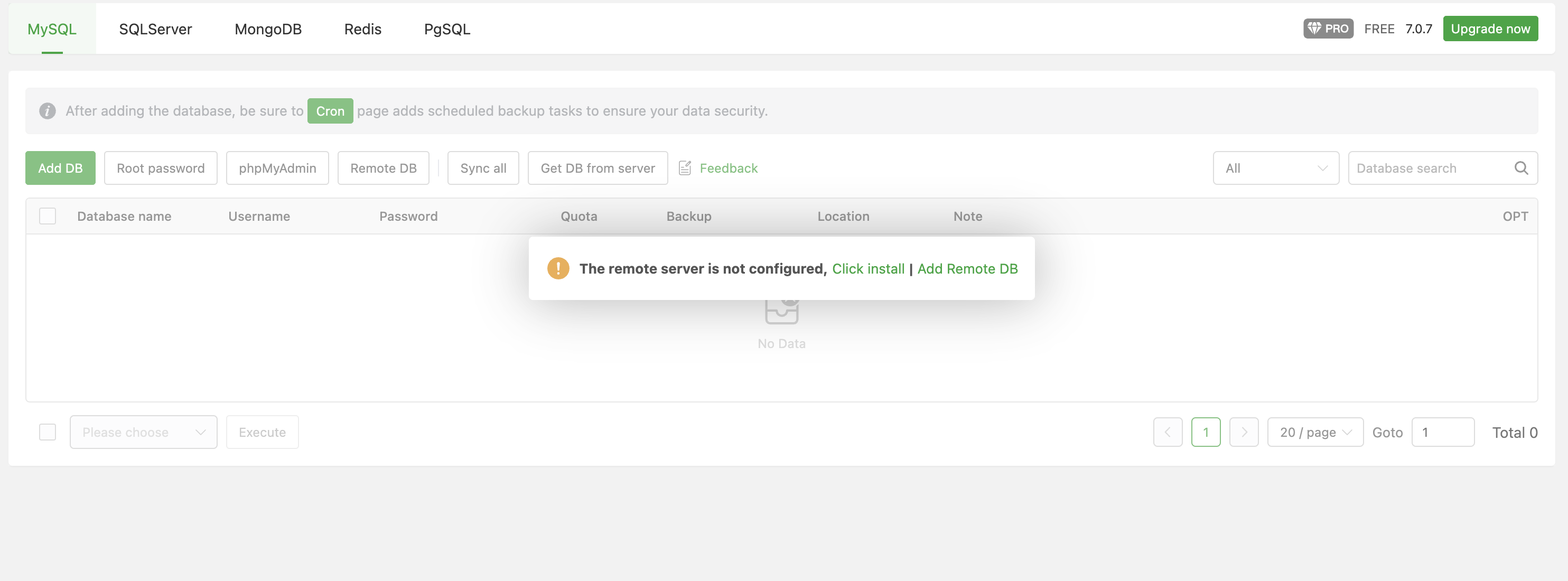1568x581 pixels.
Task: Click the orange warning exclamation icon
Action: [557, 268]
